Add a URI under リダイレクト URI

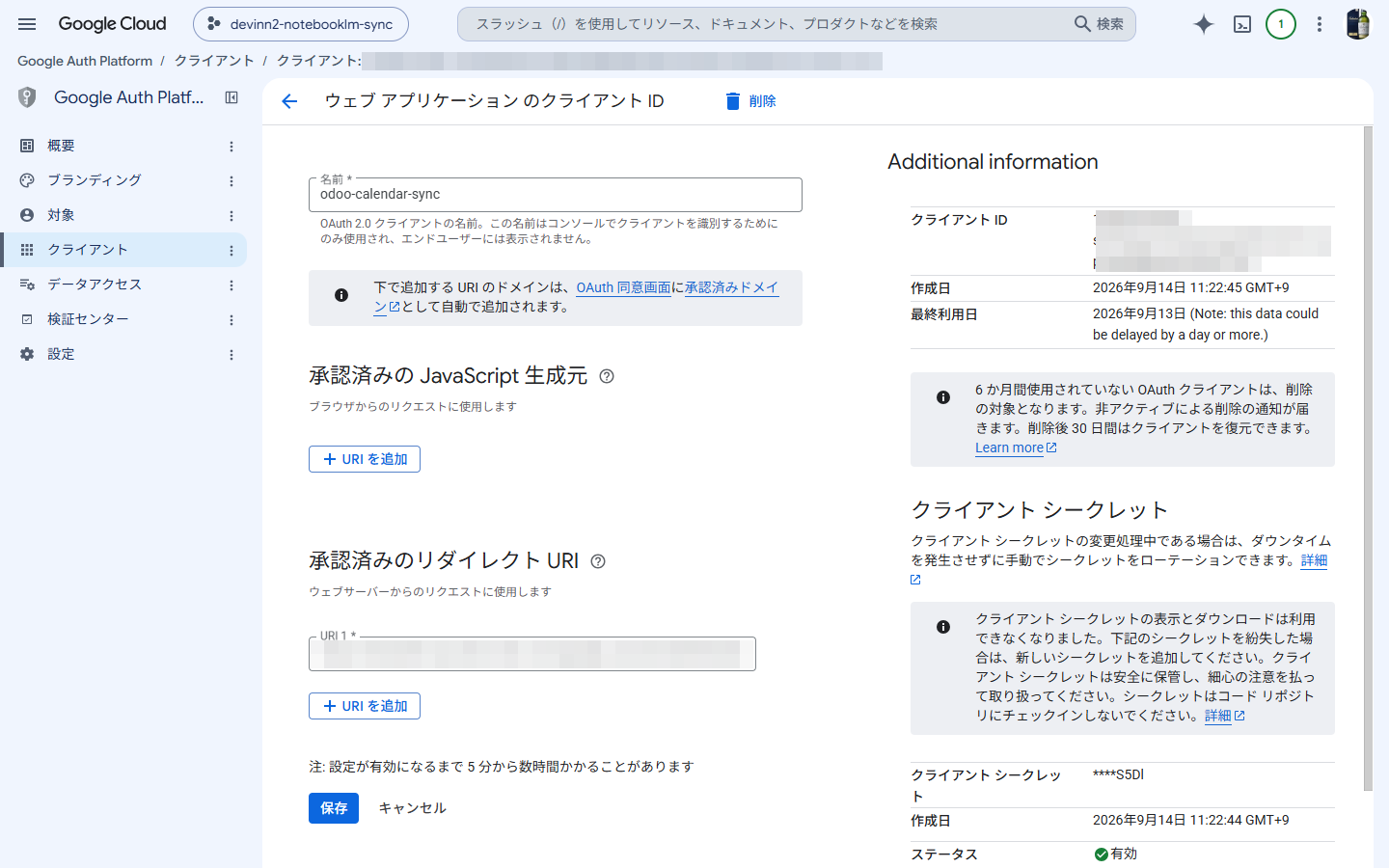pos(365,706)
